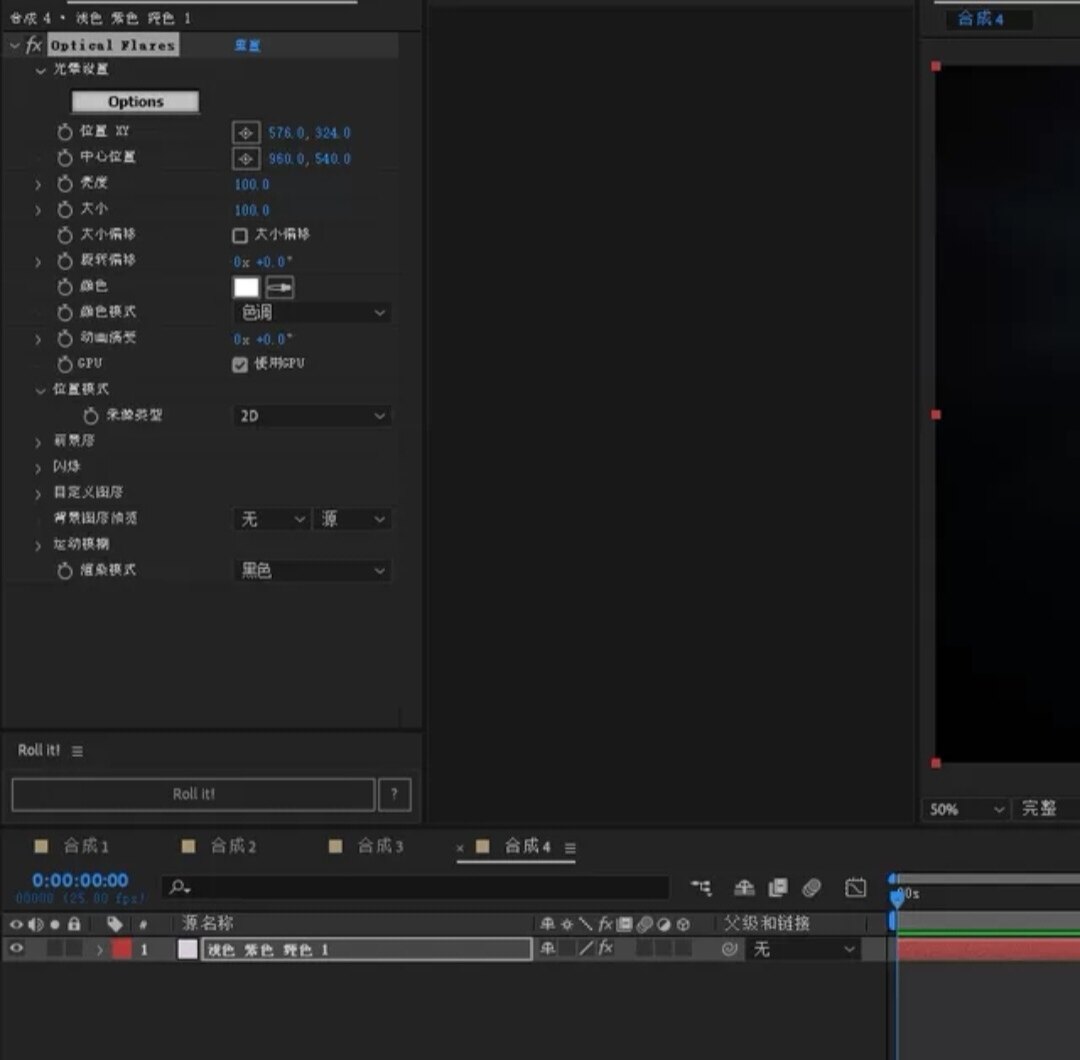This screenshot has height=1060, width=1080.
Task: Expand the 闪烁 property group
Action: [x=37, y=467]
